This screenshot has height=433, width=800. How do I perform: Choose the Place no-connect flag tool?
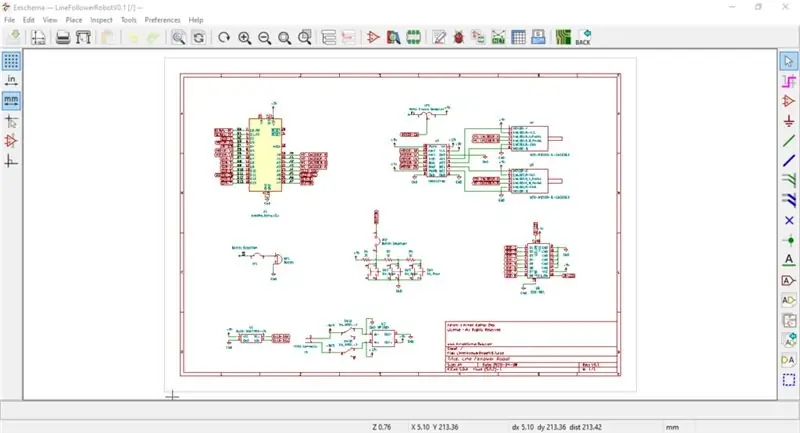(789, 220)
